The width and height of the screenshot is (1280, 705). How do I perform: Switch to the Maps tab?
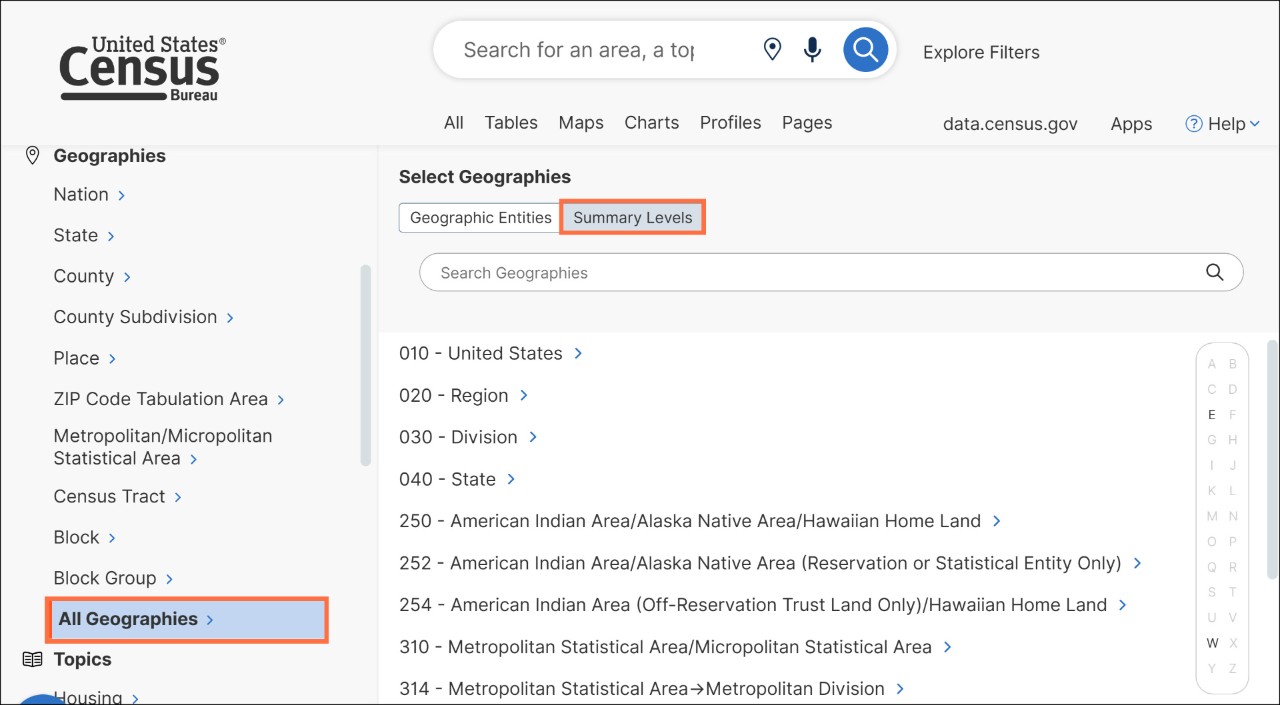click(581, 122)
